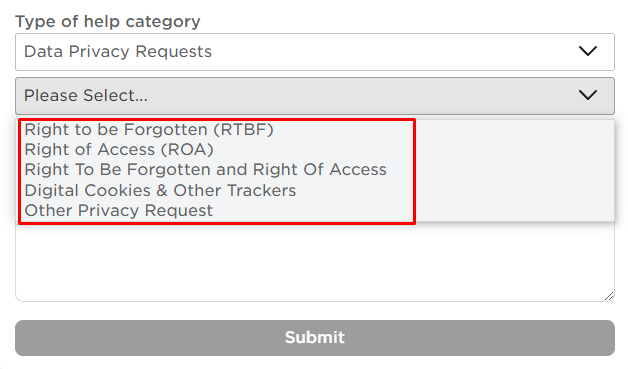Click the gray Submit button at form bottom
Image resolution: width=628 pixels, height=369 pixels.
point(315,338)
